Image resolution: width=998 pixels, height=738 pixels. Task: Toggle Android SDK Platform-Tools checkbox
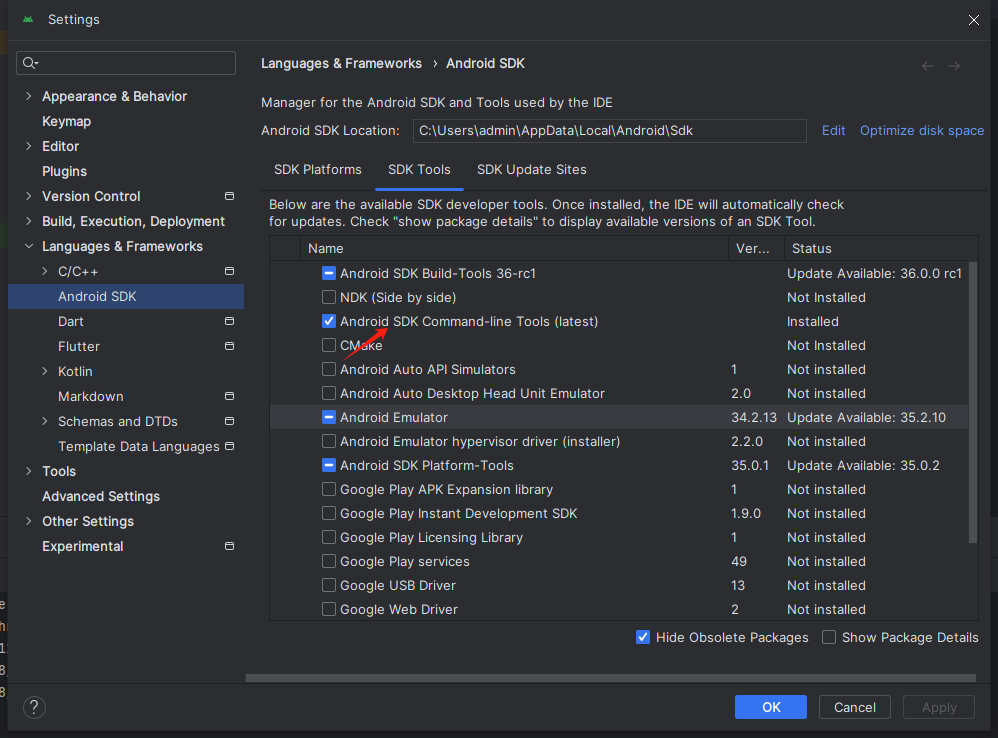click(328, 465)
